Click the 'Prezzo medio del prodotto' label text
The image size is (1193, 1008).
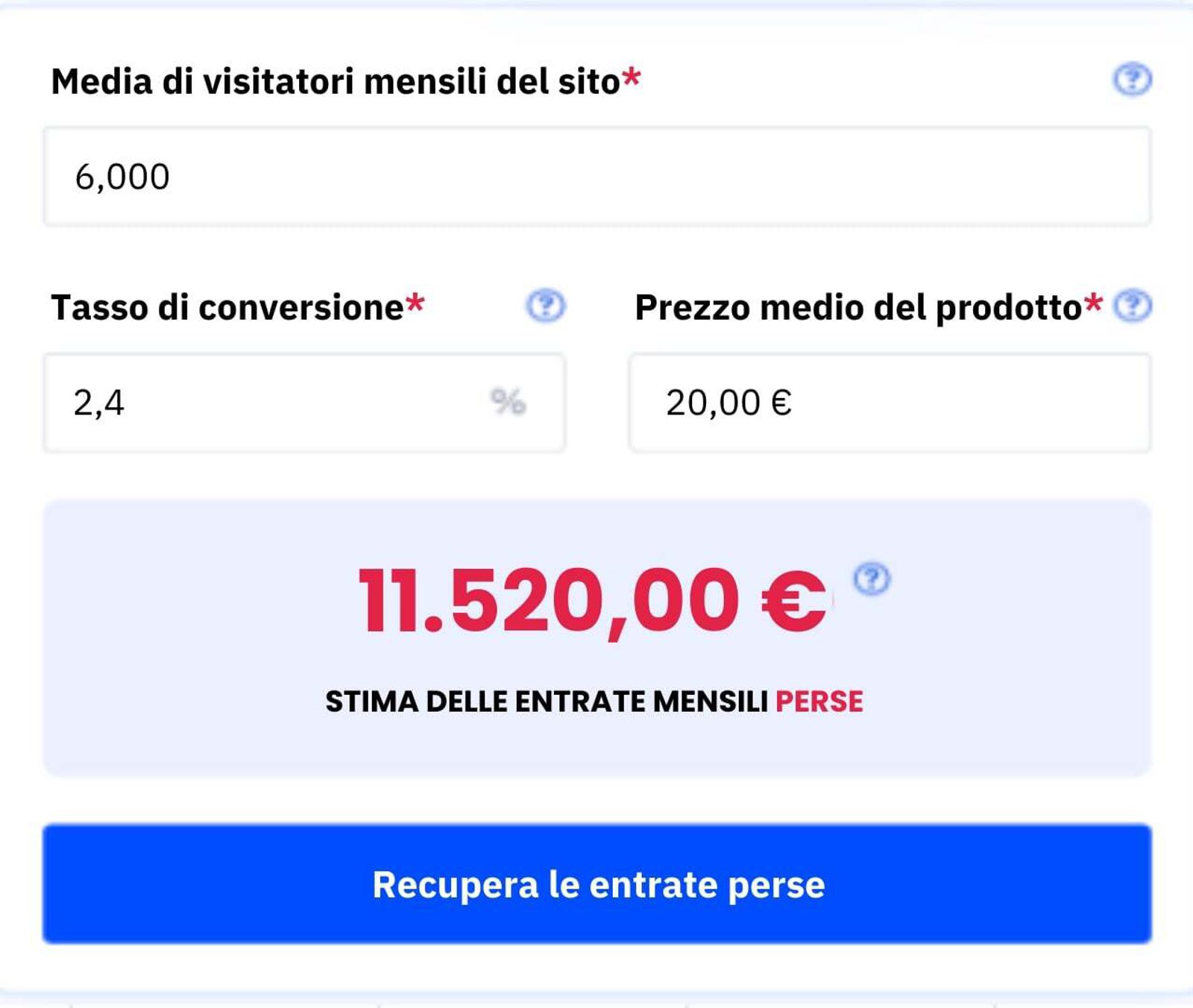coord(857,307)
